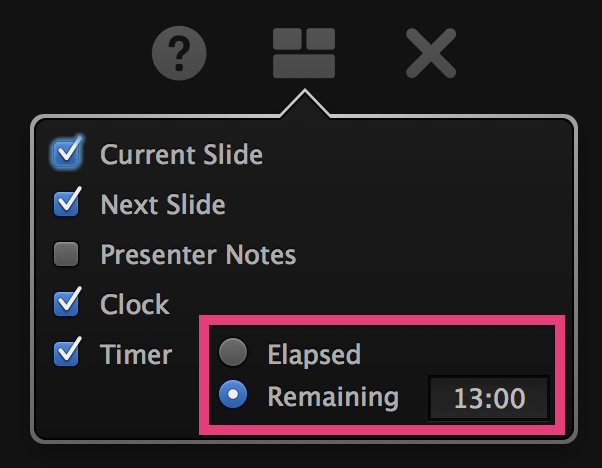The height and width of the screenshot is (468, 602).
Task: Click the 13:00 remaining time field
Action: coord(489,399)
